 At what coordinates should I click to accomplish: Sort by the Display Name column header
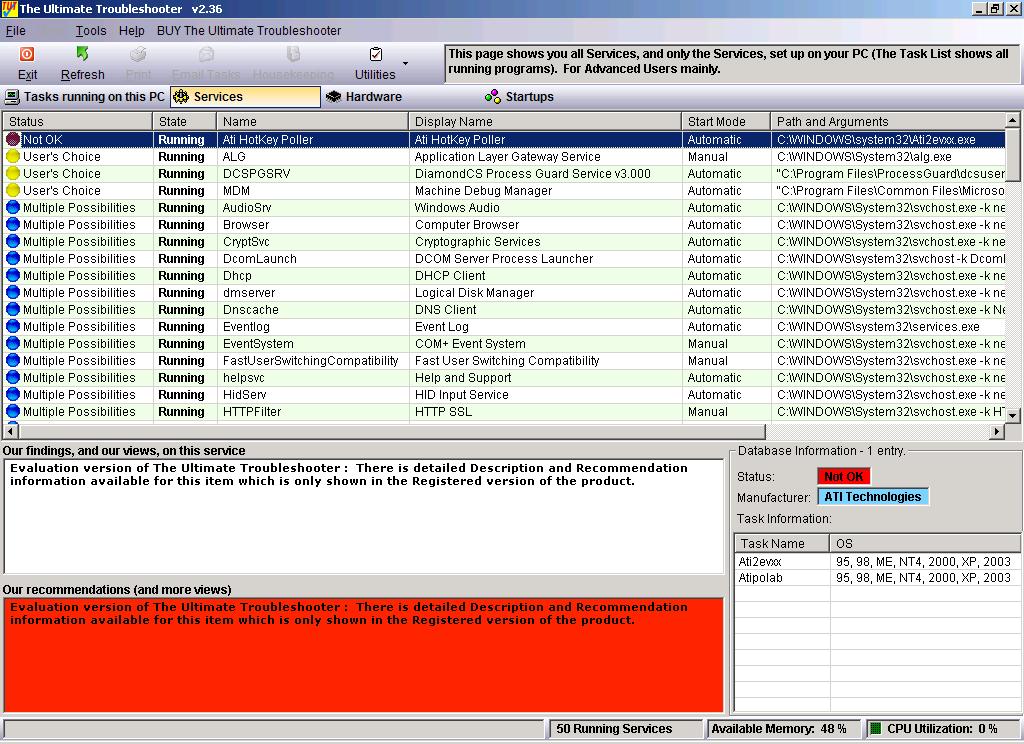[545, 121]
